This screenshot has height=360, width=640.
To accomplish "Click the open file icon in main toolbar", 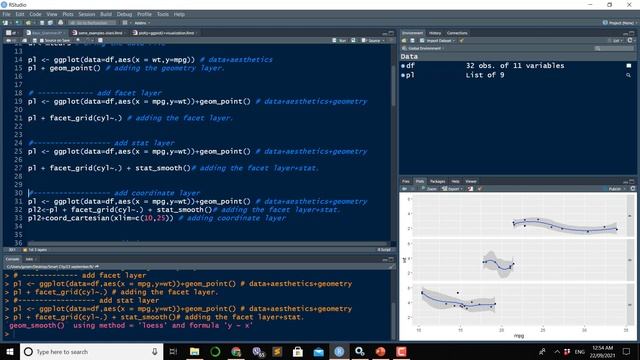I will pyautogui.click(x=28, y=23).
